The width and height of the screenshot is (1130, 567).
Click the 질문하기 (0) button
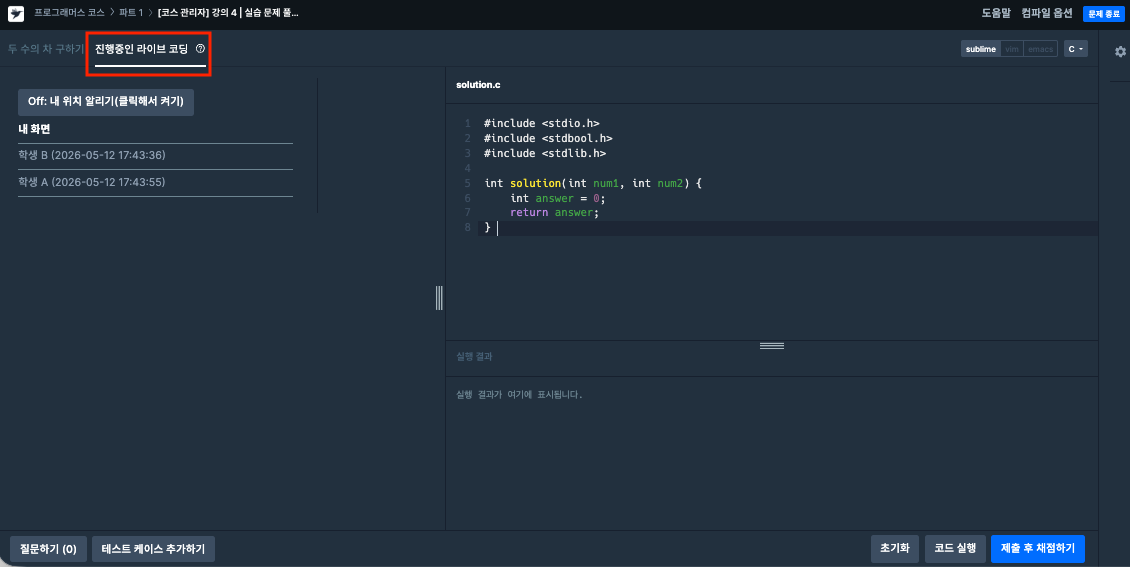pyautogui.click(x=48, y=549)
